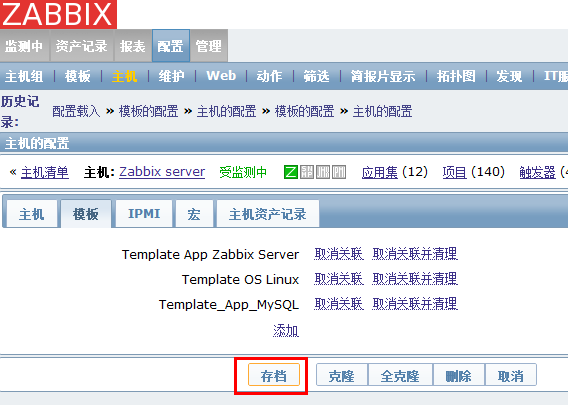Screen dimensions: 568x405
Task: Open first 主机的配置 history breadcrumb
Action: coord(226,111)
